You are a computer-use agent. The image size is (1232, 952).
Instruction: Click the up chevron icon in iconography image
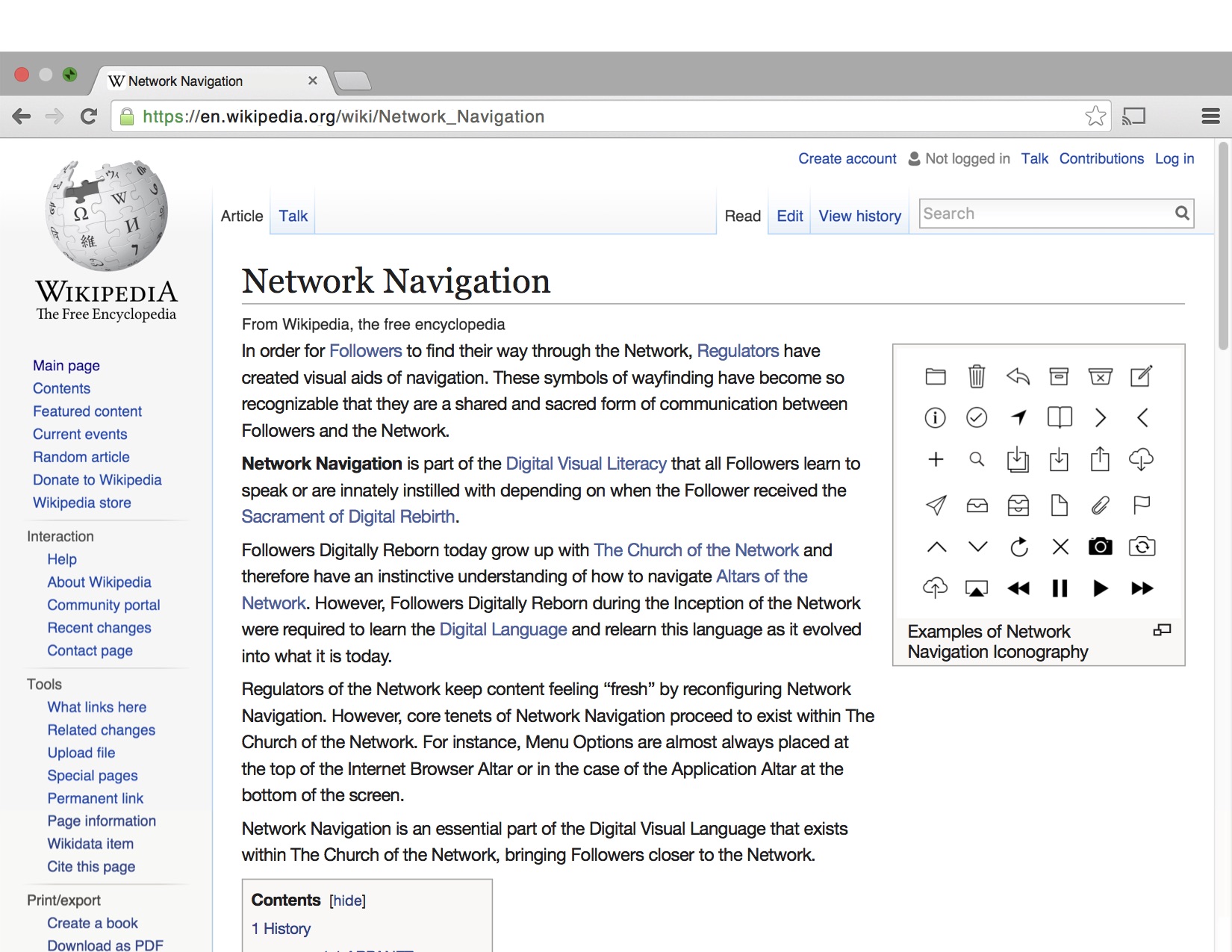(936, 547)
